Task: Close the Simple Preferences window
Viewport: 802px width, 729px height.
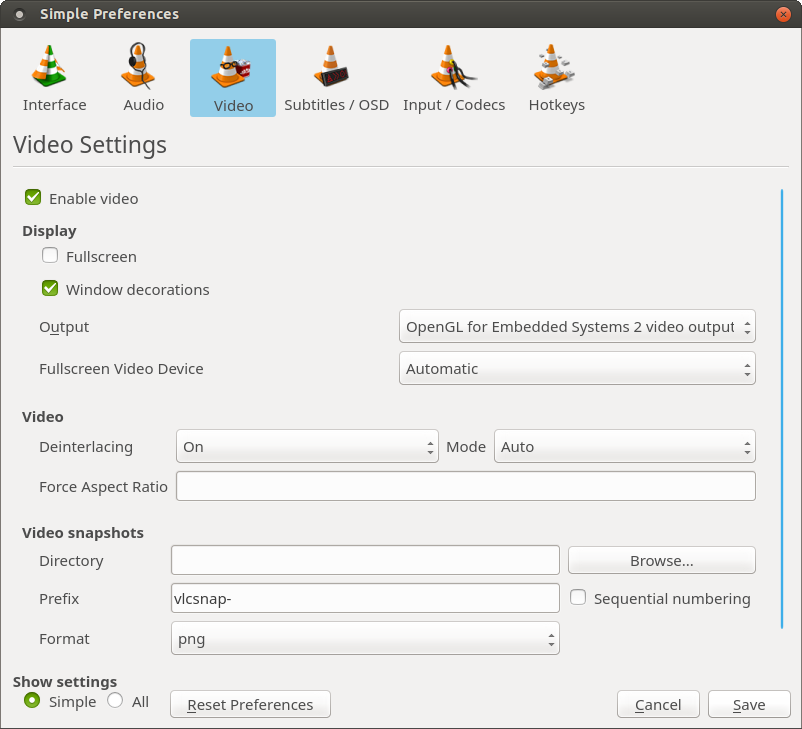Action: point(783,14)
